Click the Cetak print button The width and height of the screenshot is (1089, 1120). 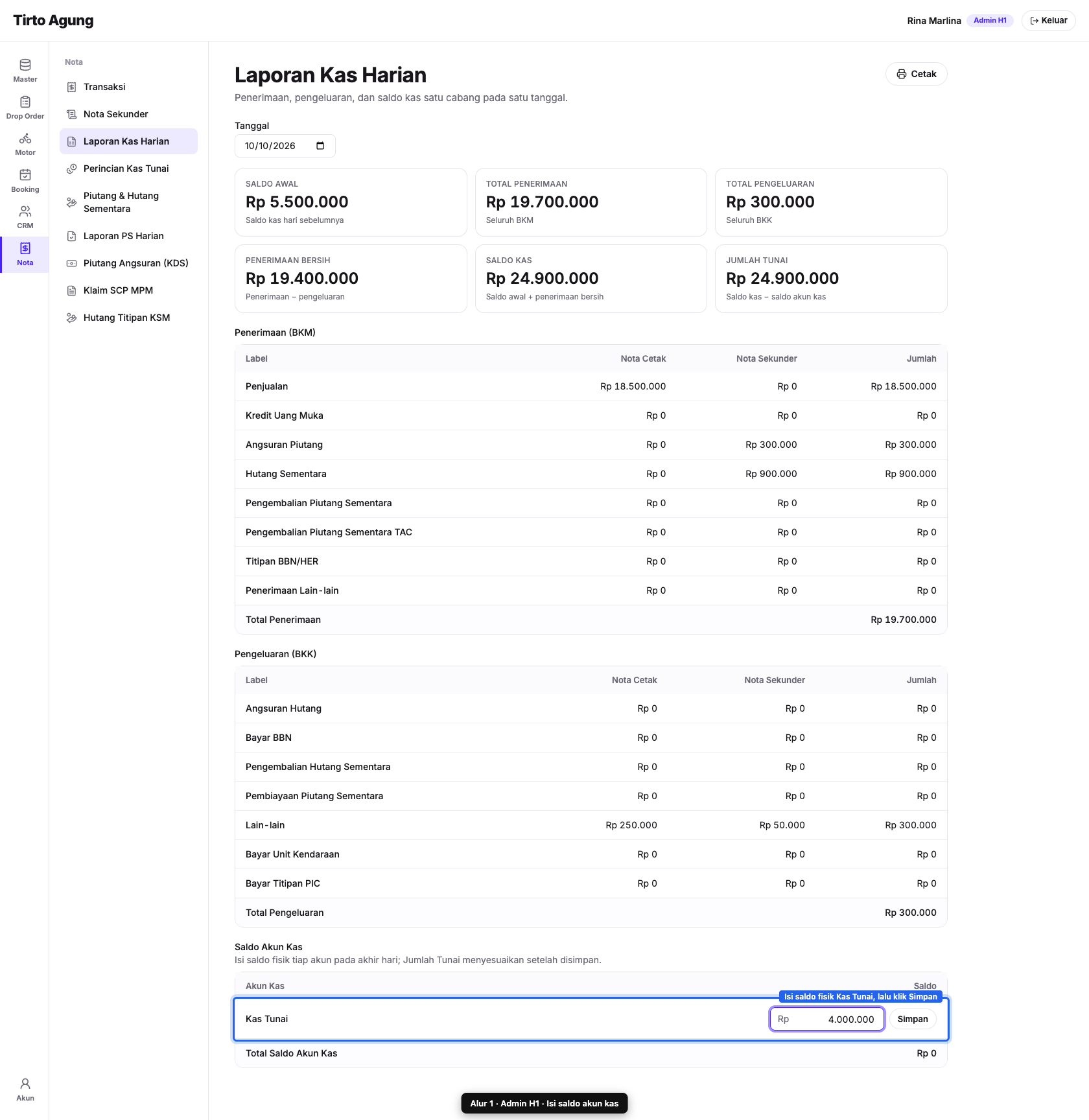coord(916,74)
